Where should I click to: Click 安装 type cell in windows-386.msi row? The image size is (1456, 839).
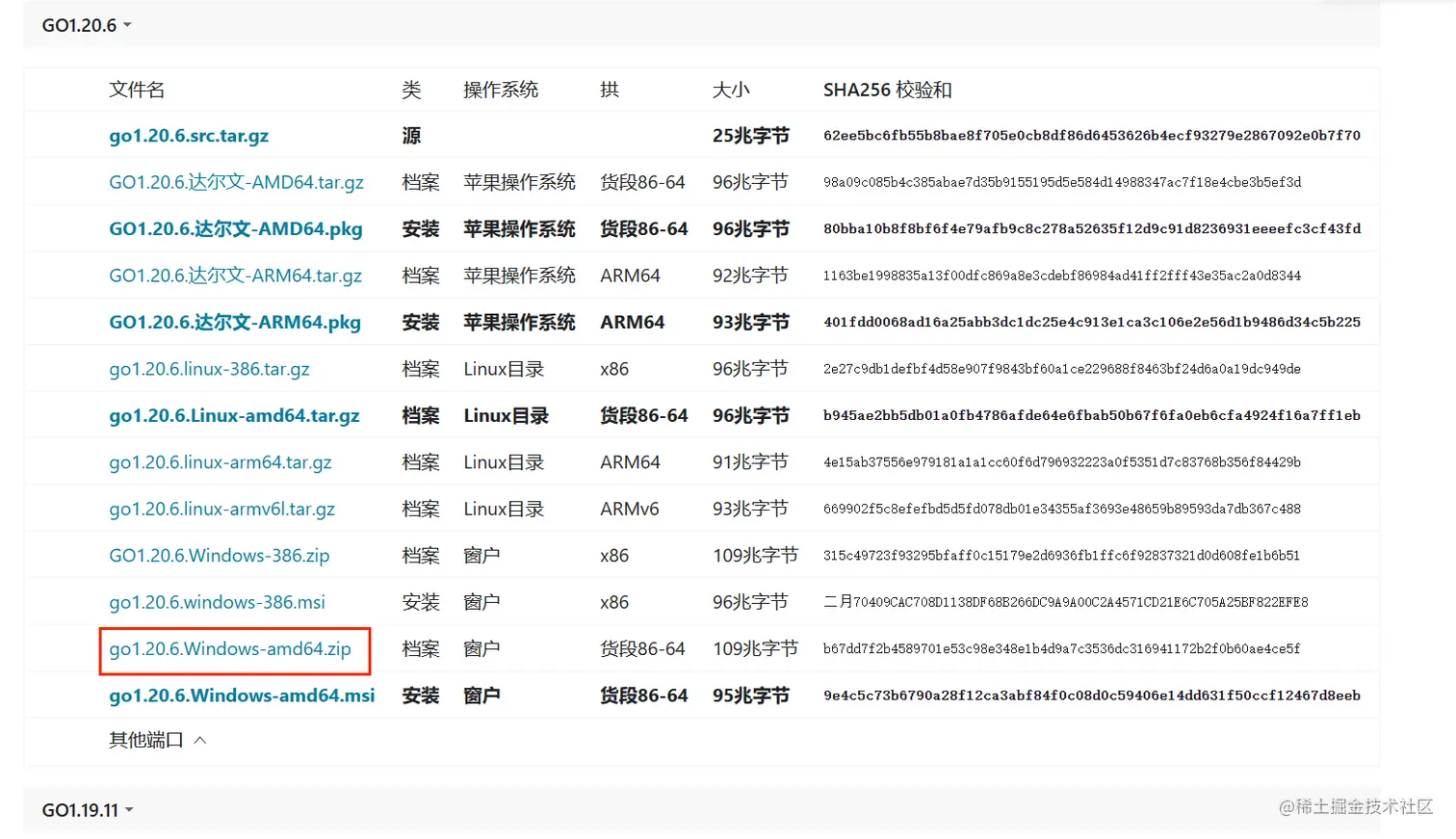tap(421, 602)
